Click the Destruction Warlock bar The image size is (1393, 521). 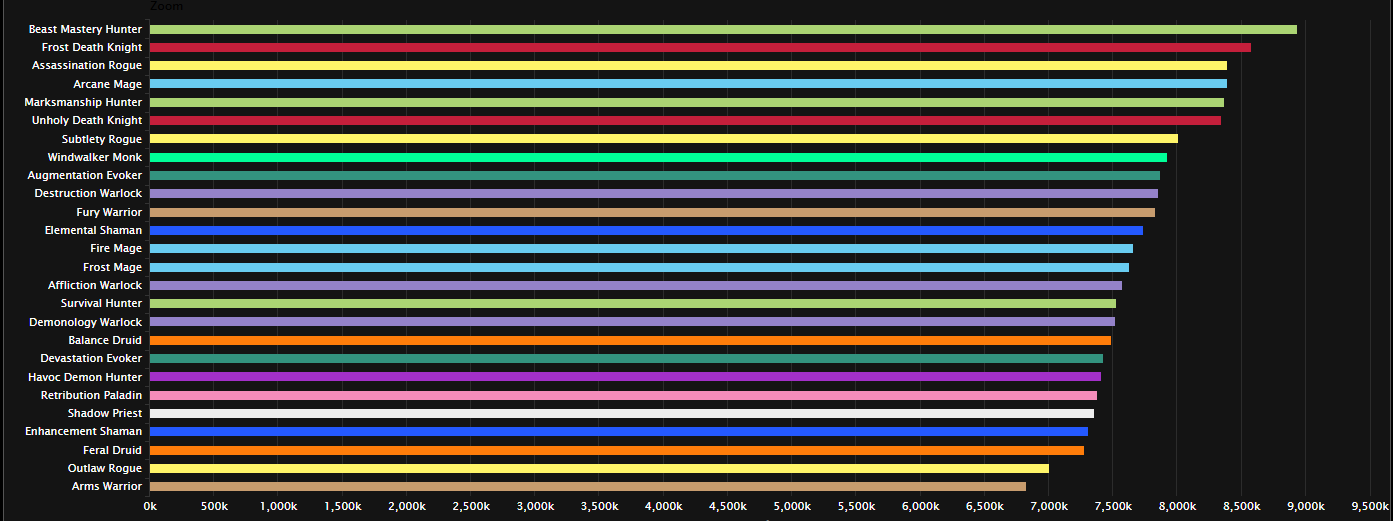coord(654,193)
